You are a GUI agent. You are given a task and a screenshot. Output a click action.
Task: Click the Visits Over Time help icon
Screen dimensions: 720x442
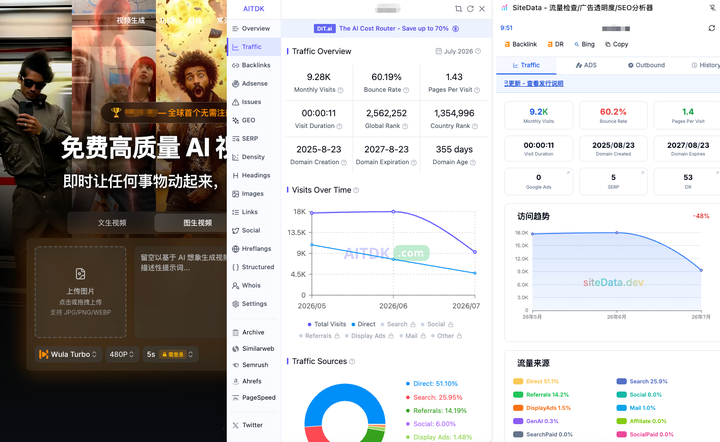356,190
